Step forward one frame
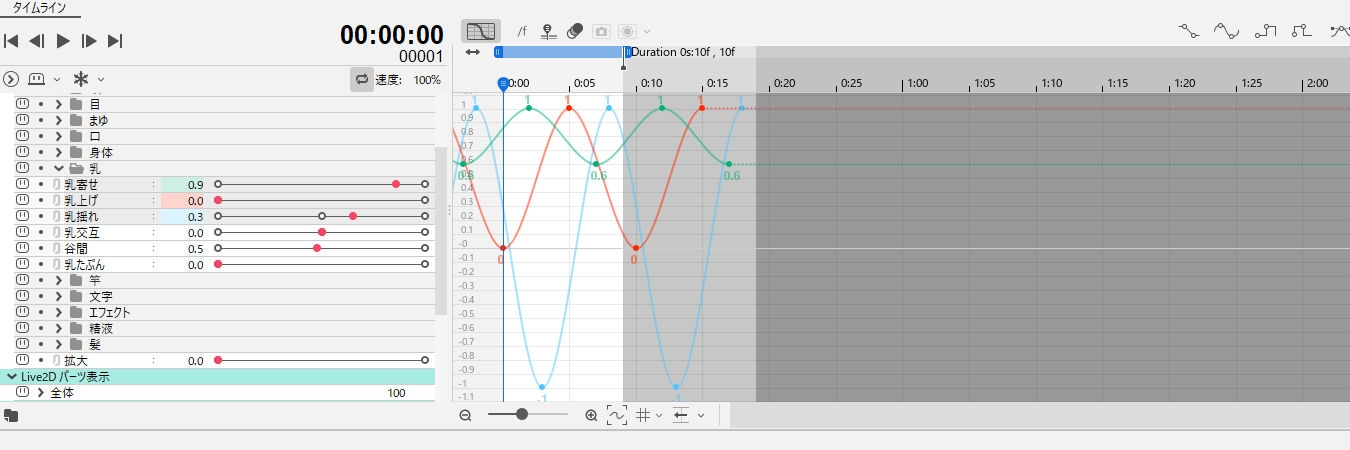The width and height of the screenshot is (1350, 450). 89,41
